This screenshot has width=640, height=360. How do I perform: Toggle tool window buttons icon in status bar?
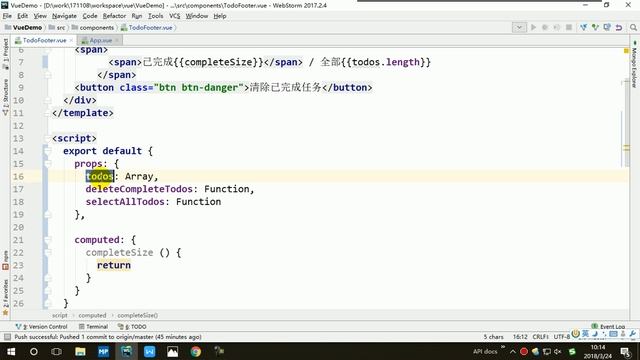(7, 337)
